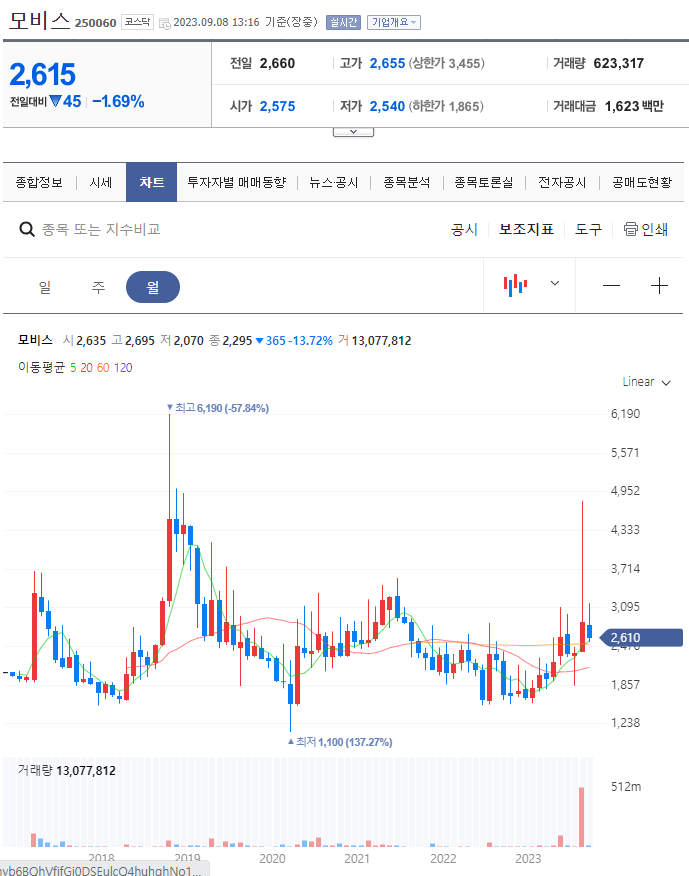
Task: Open the 기업개요 dropdown
Action: pos(394,22)
